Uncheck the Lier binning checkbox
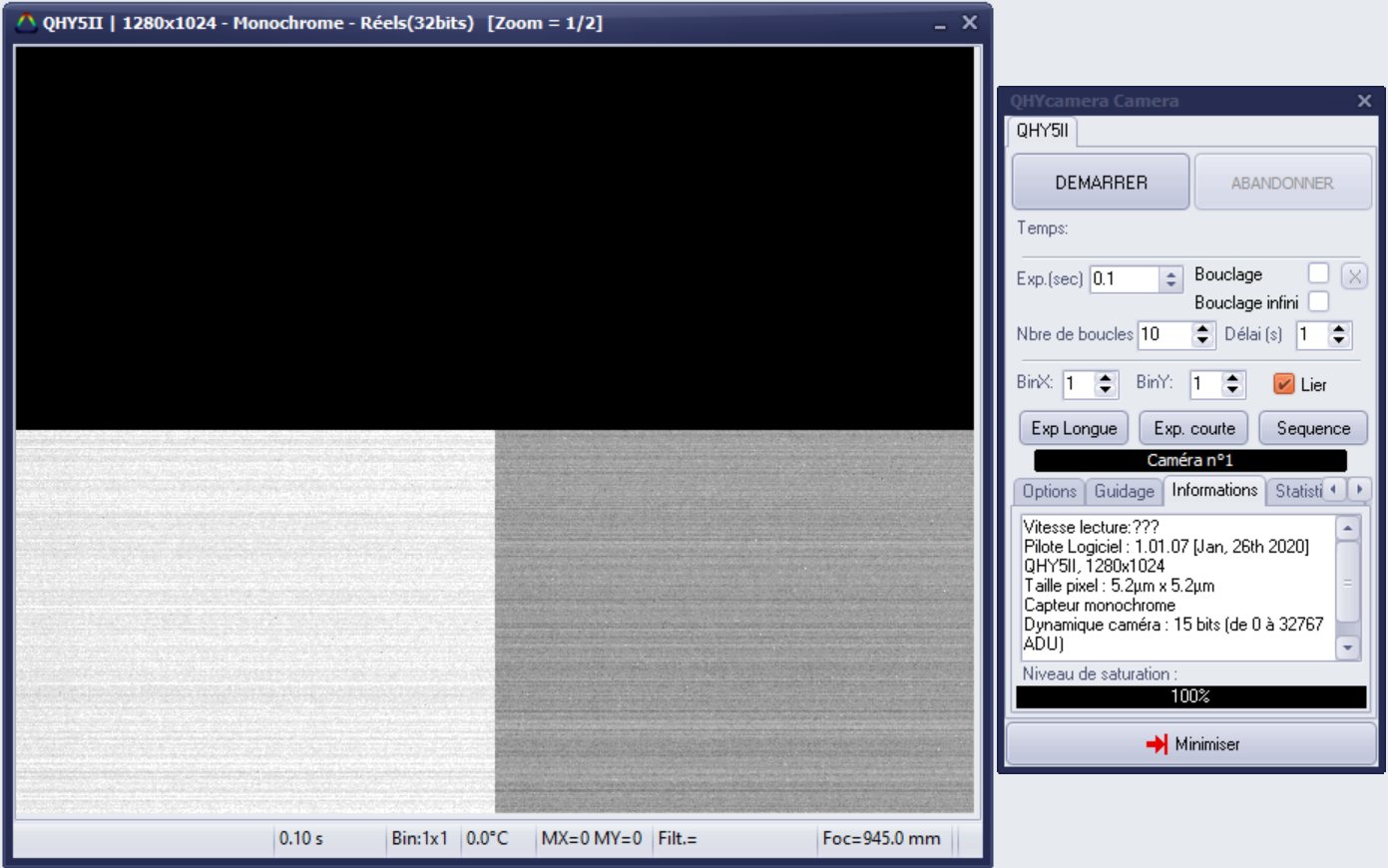This screenshot has width=1388, height=868. pyautogui.click(x=1284, y=384)
